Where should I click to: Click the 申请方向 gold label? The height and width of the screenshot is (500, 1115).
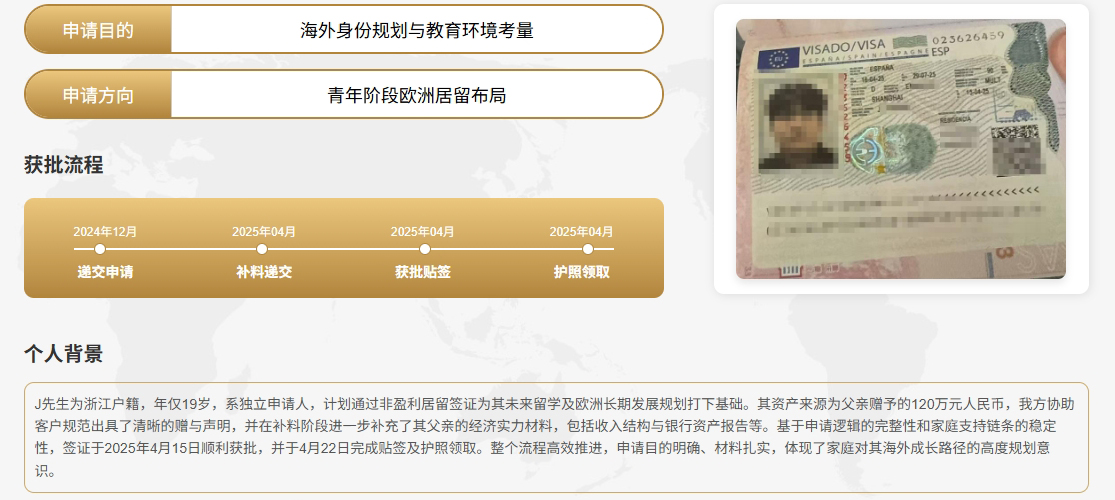coord(98,94)
